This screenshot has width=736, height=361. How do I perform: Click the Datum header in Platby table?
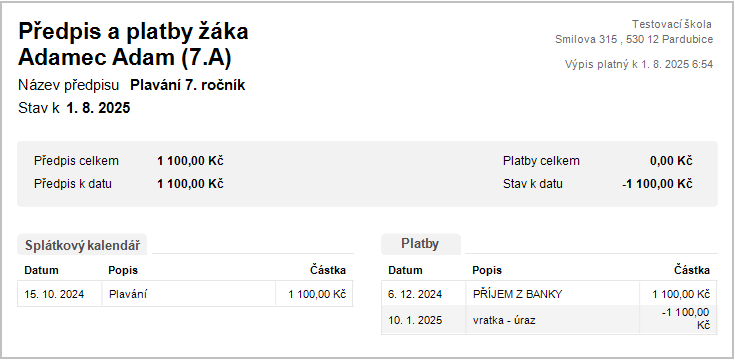[x=405, y=270]
